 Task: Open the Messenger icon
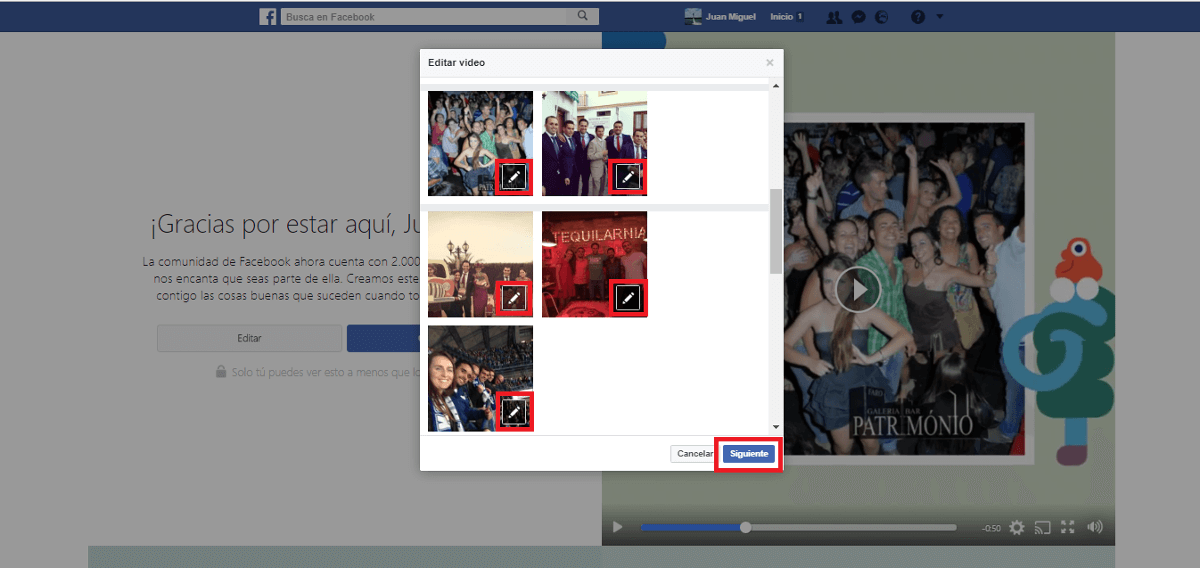[x=859, y=17]
